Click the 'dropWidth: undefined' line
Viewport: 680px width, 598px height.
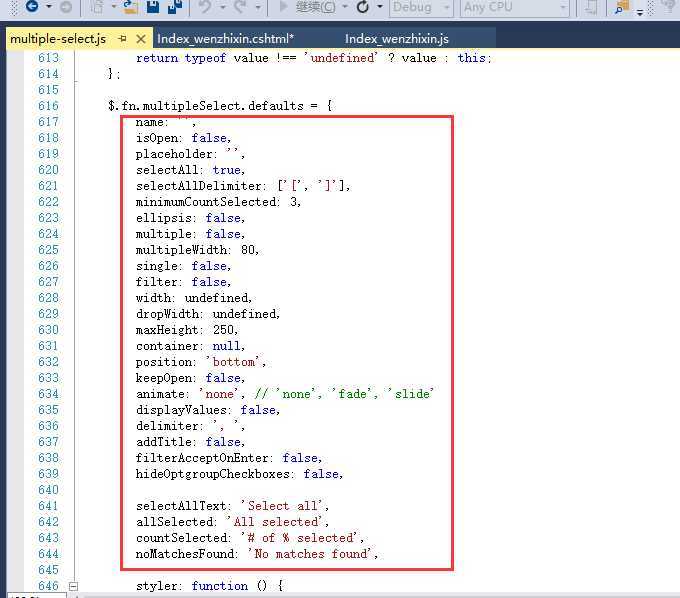point(208,314)
